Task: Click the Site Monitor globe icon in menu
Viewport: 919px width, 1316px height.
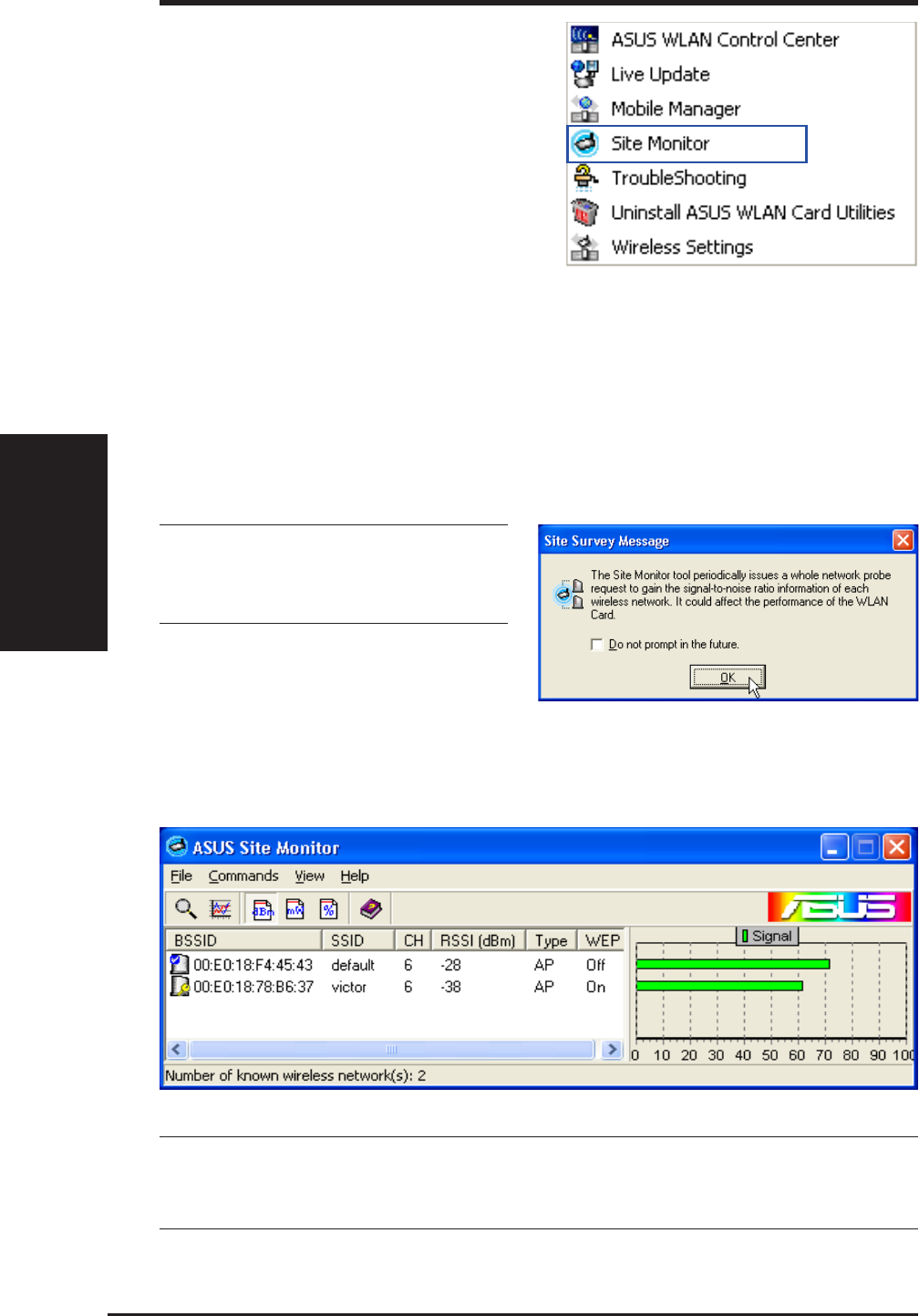Action: point(584,143)
